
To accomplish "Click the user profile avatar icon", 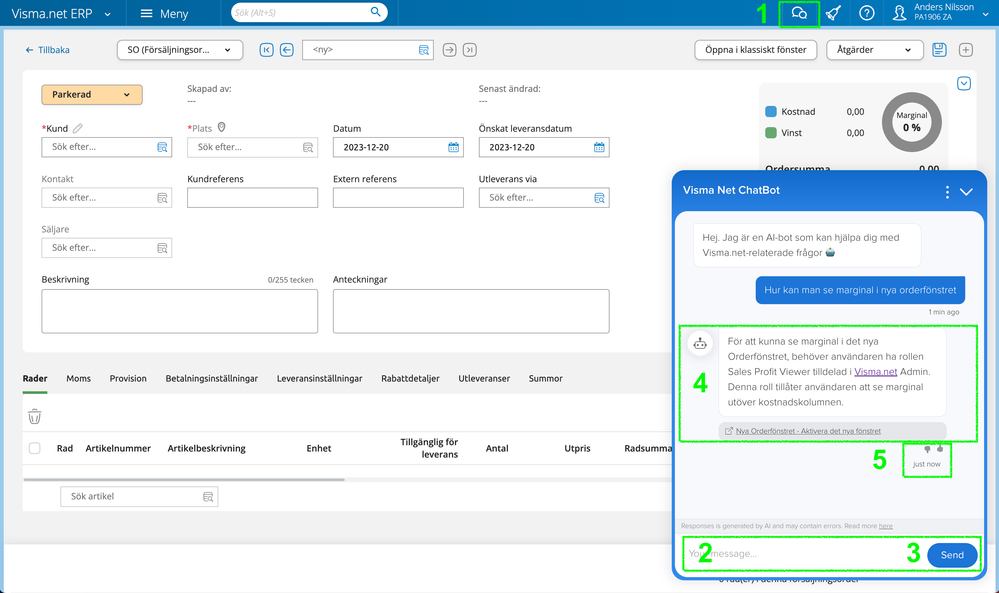I will (x=900, y=13).
